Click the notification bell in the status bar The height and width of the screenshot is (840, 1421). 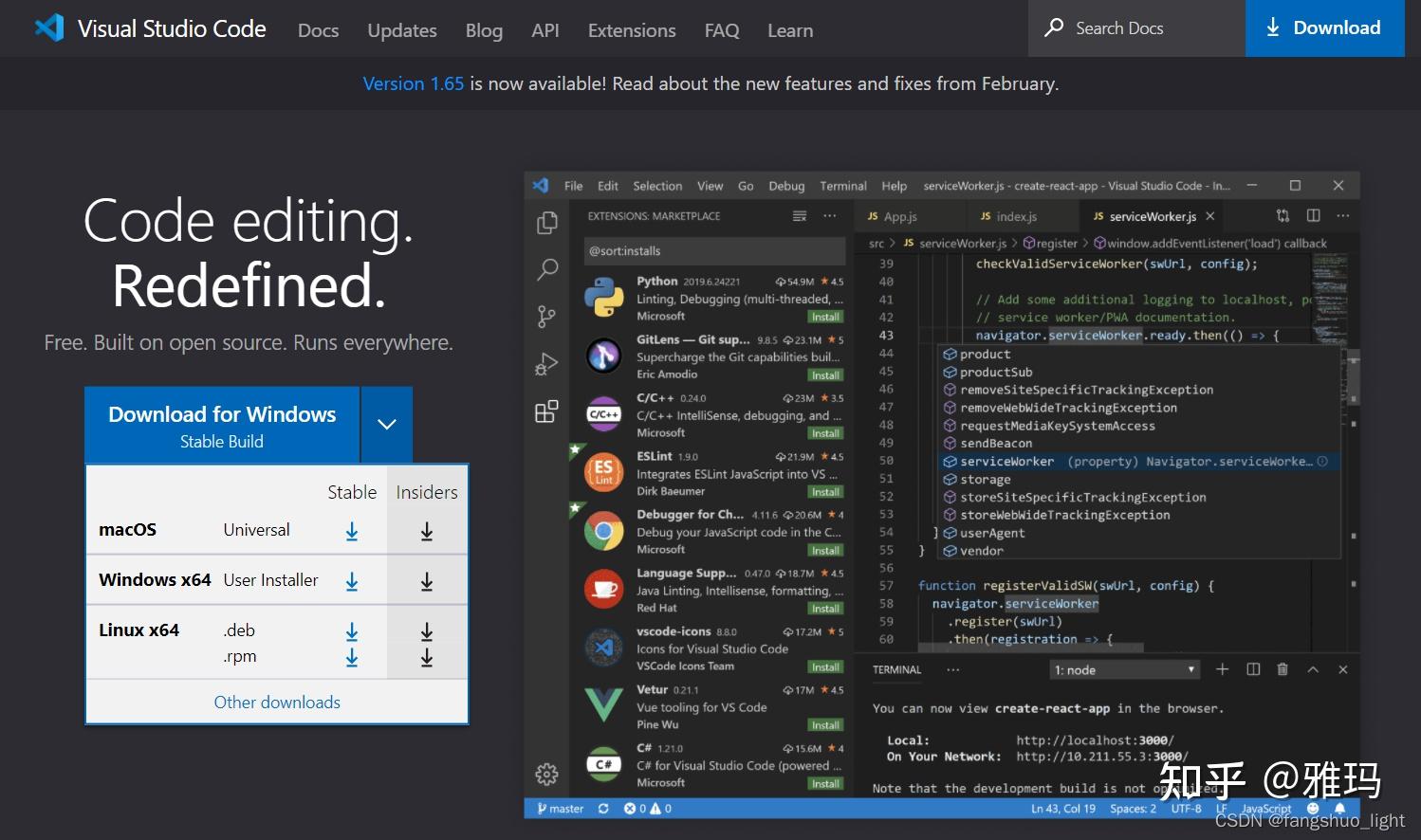point(1339,808)
